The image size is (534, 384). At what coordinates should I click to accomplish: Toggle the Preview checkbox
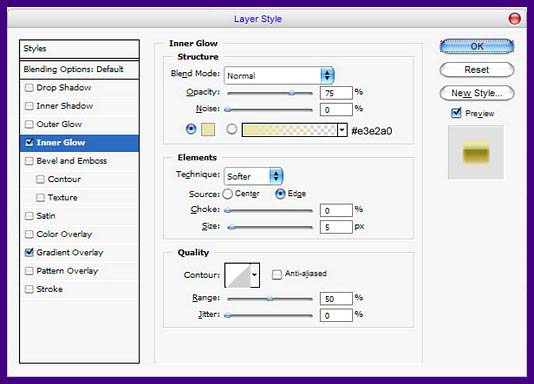coord(456,113)
